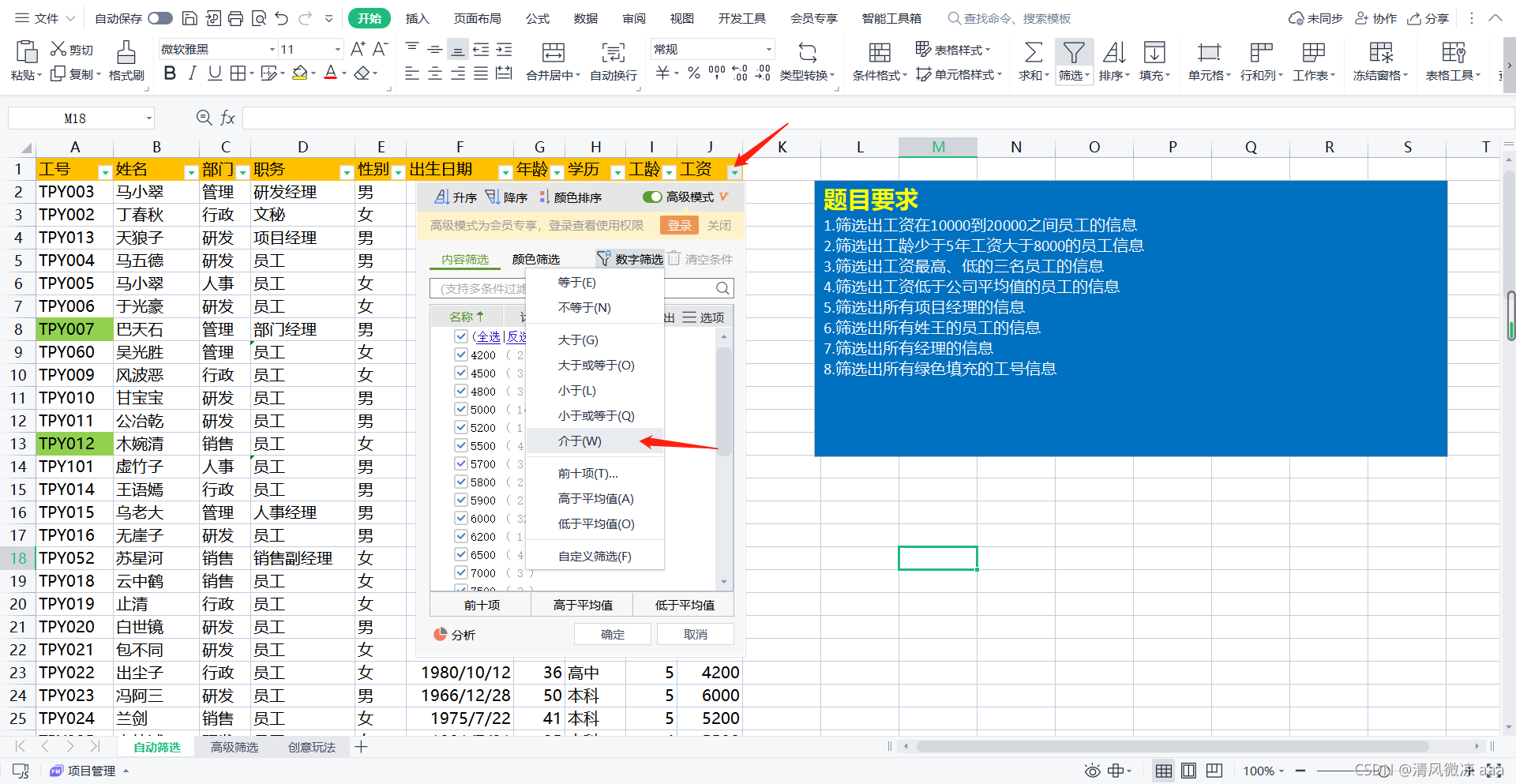Uncheck the 6000 value checkbox
Screen dimensions: 1516x784
tap(461, 518)
